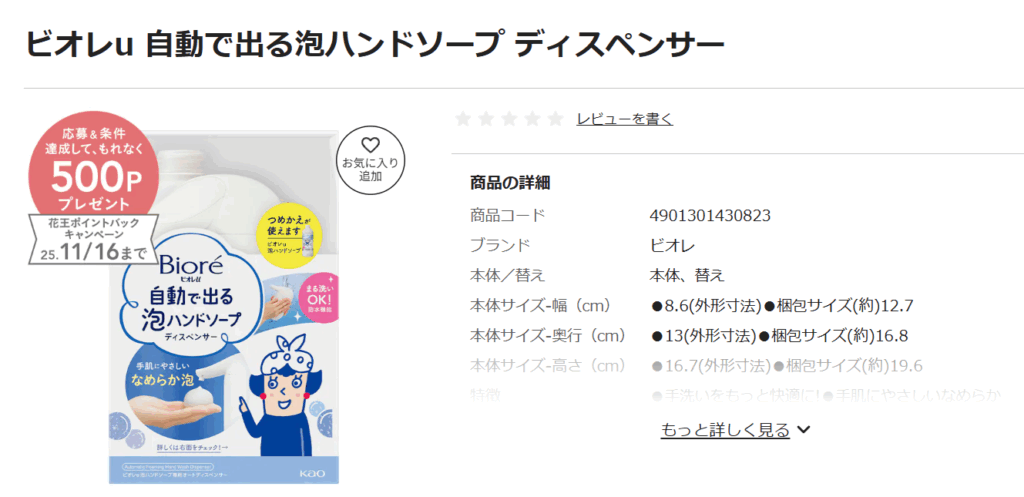Click the 本体サイズ-幅 dimension value
This screenshot has height=497, width=1024.
coord(782,306)
